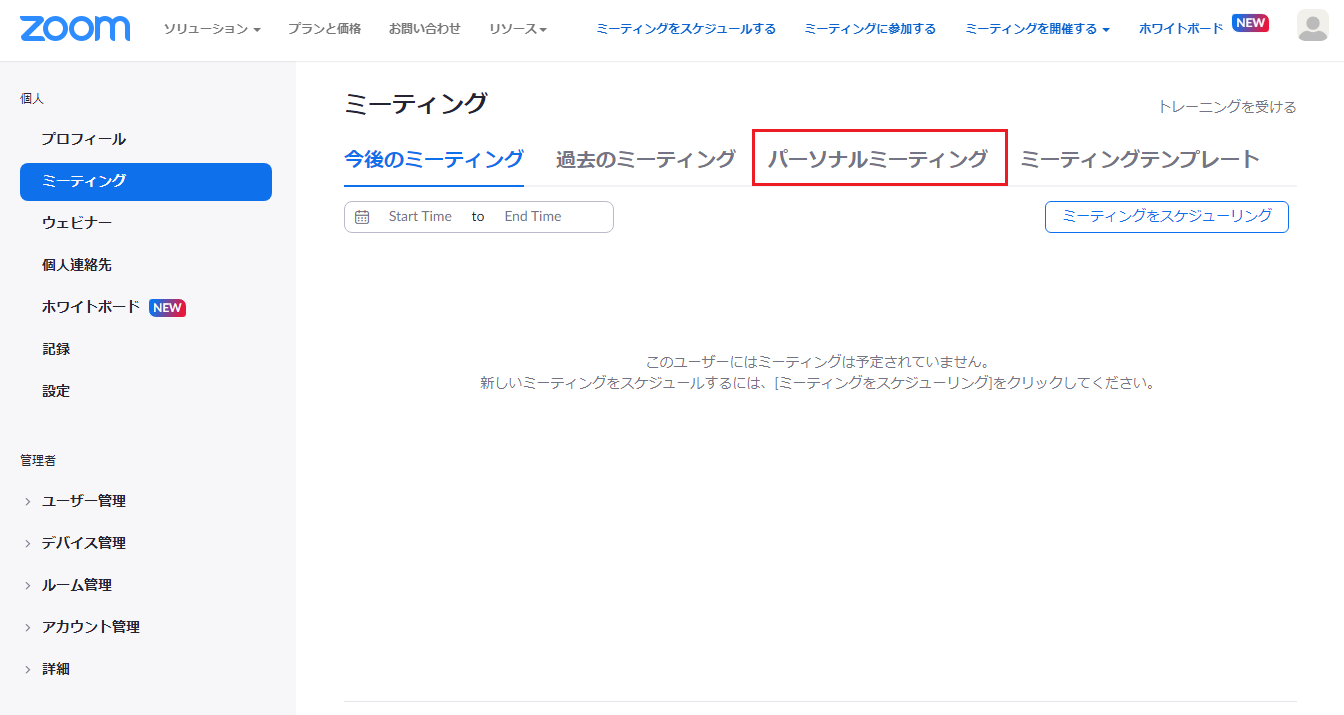The height and width of the screenshot is (715, 1344).
Task: Click お問い合わせ in the navigation bar
Action: [424, 29]
